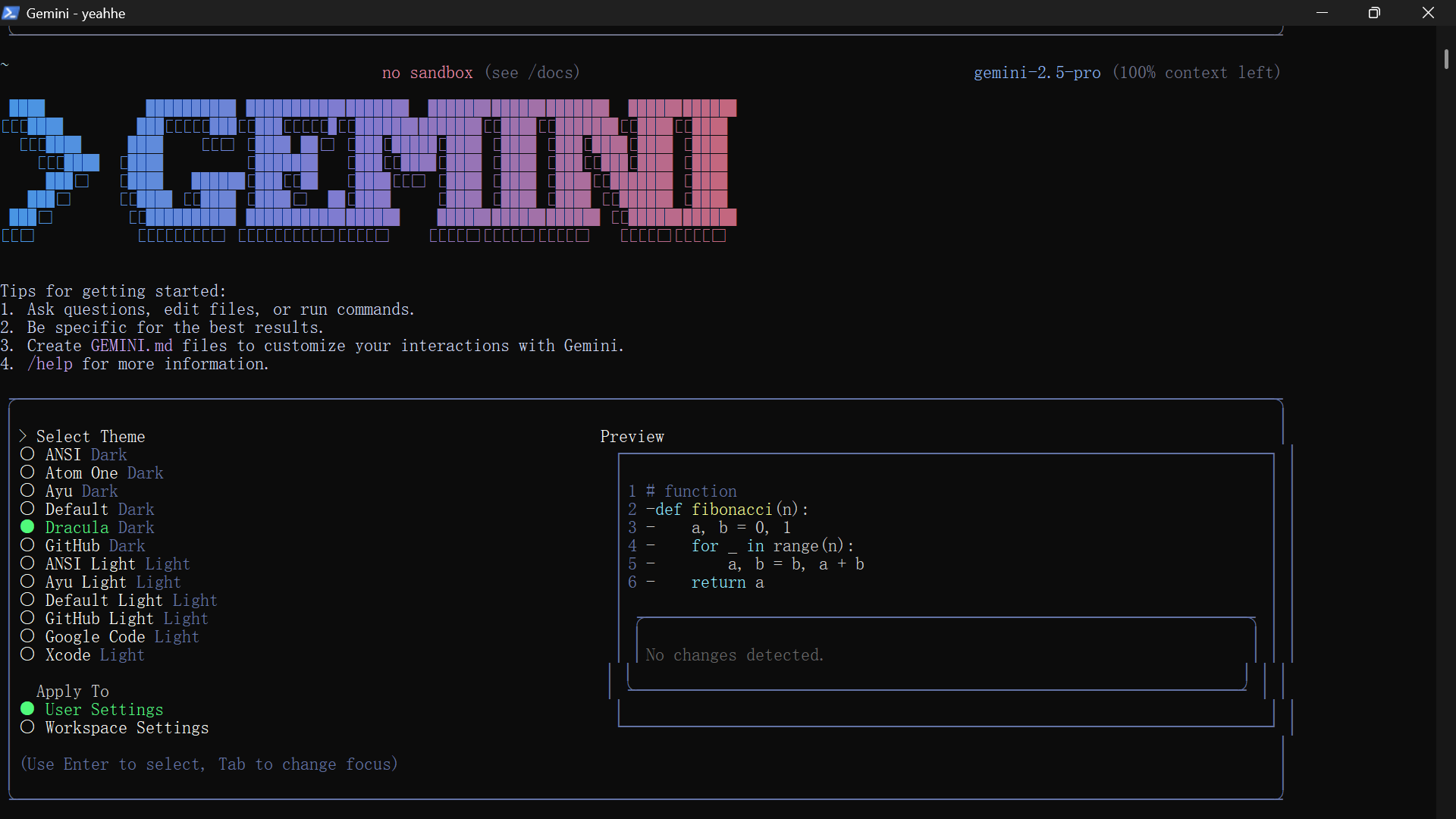Screen dimensions: 1456x819
Task: Click the '/docs' reference text
Action: click(x=551, y=73)
